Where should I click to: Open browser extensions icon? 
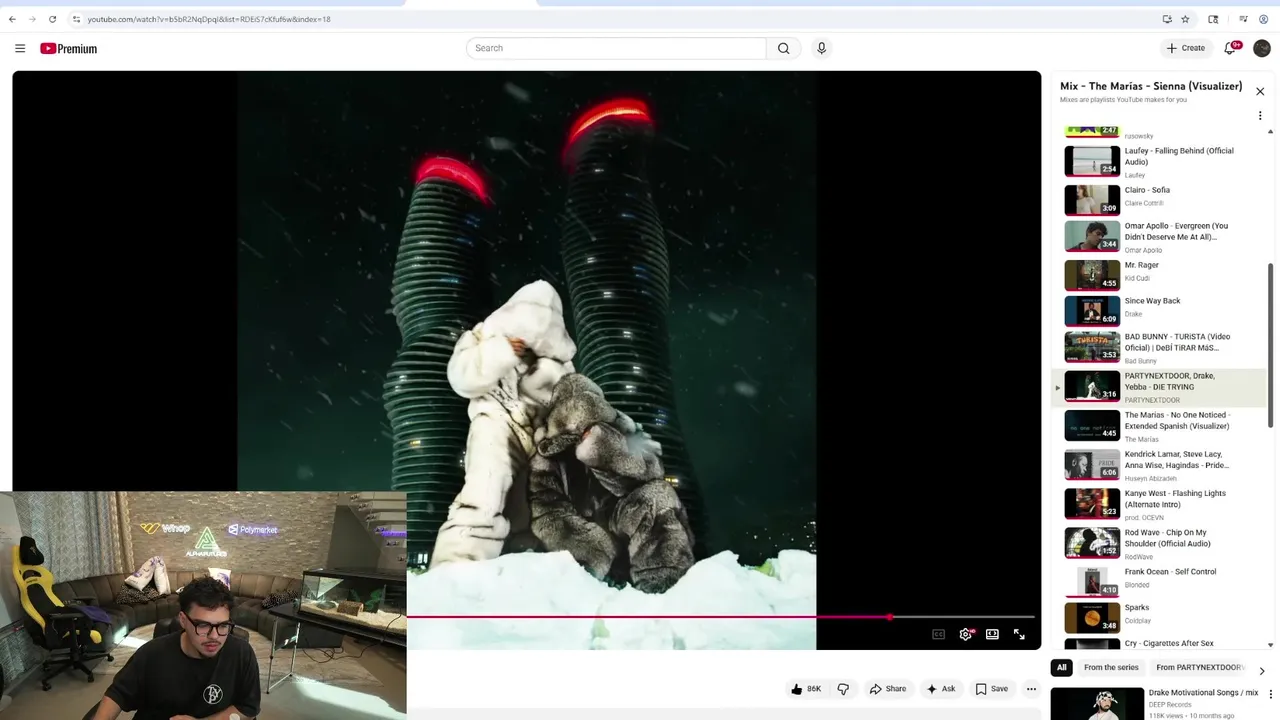tap(1213, 19)
